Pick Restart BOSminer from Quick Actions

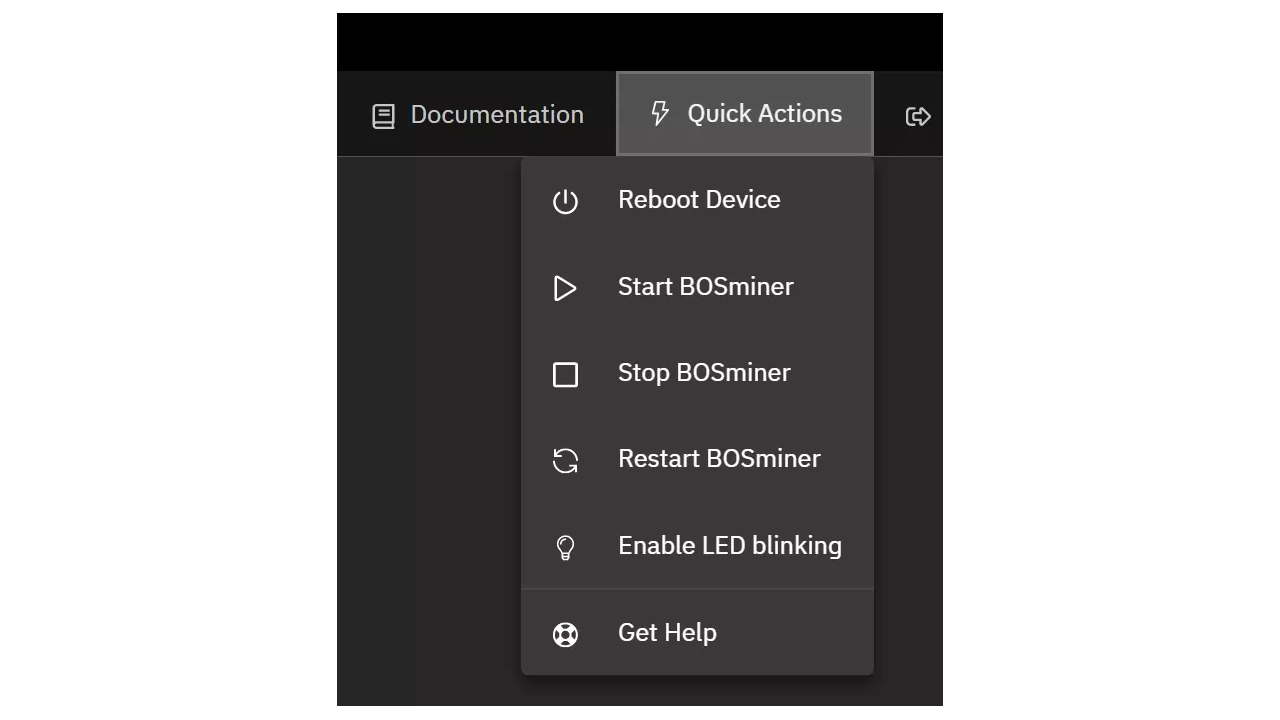click(697, 459)
